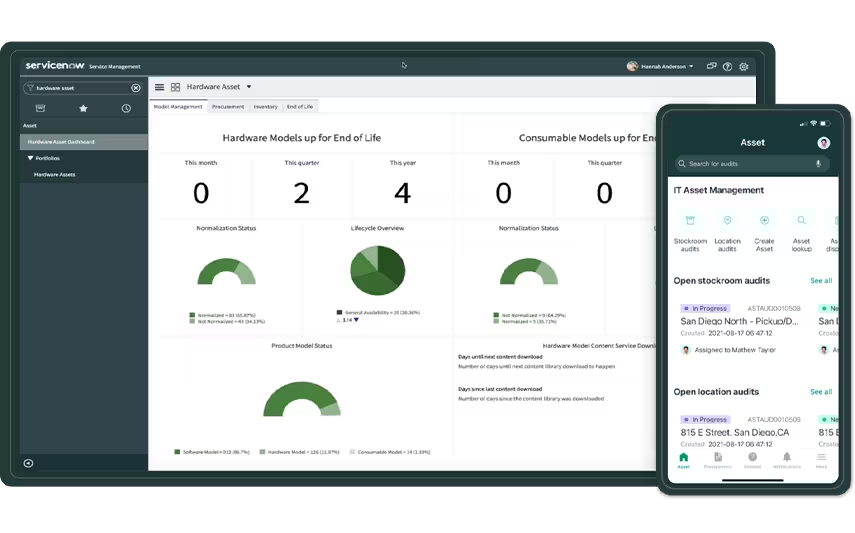The image size is (855, 533).
Task: Switch to the Model Management tab
Action: click(178, 106)
